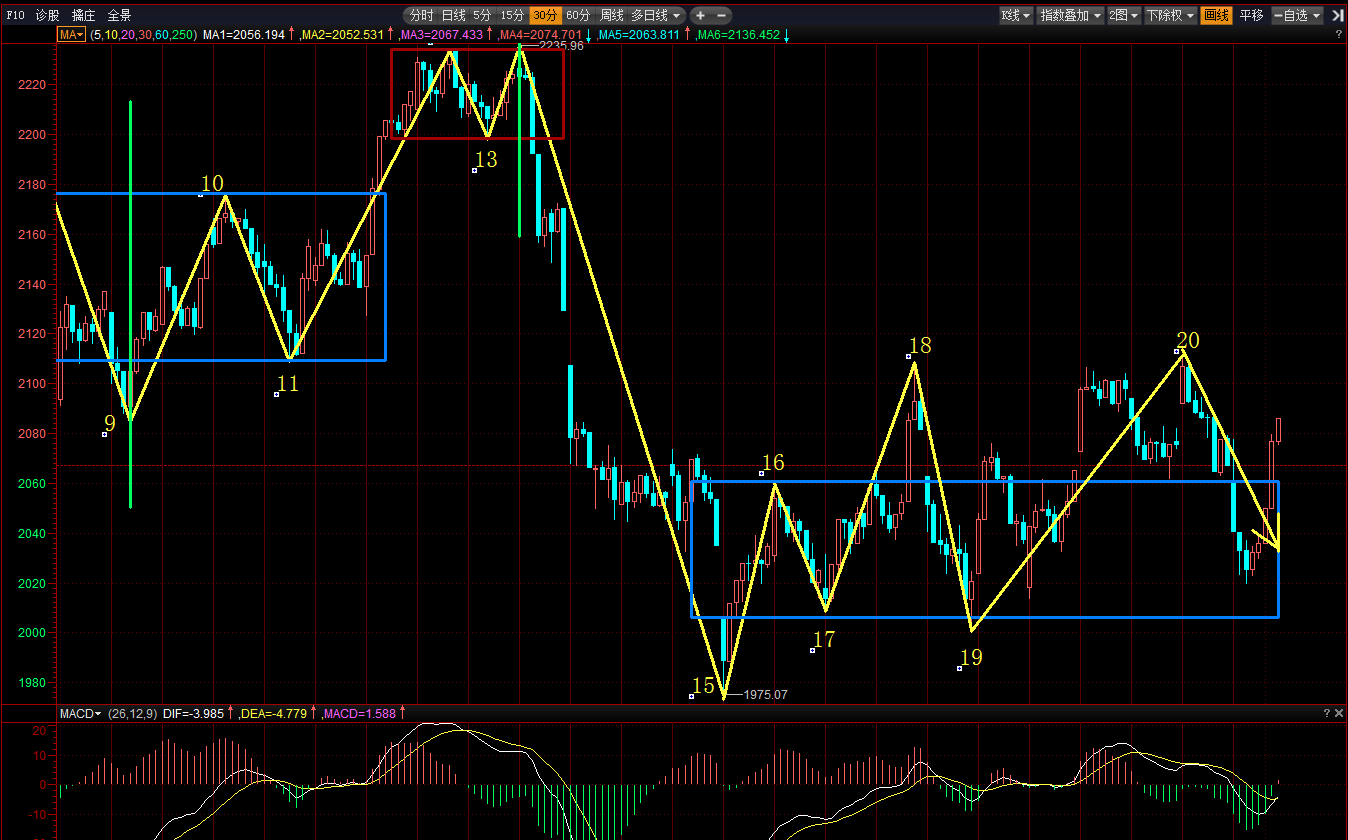Click the 2235.96 high price label
Image resolution: width=1348 pixels, height=840 pixels.
pyautogui.click(x=561, y=46)
